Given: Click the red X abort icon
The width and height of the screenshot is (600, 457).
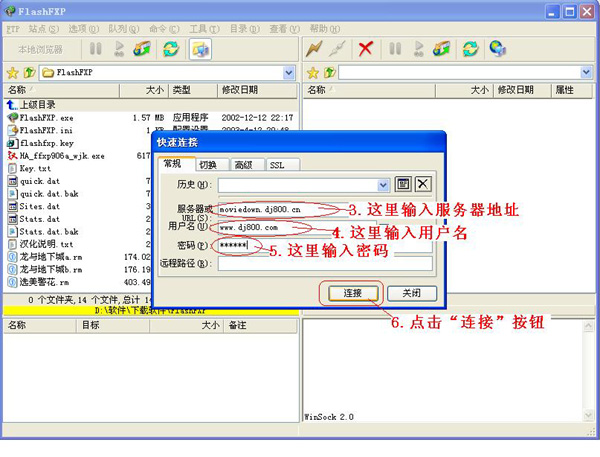Looking at the screenshot, I should [366, 48].
